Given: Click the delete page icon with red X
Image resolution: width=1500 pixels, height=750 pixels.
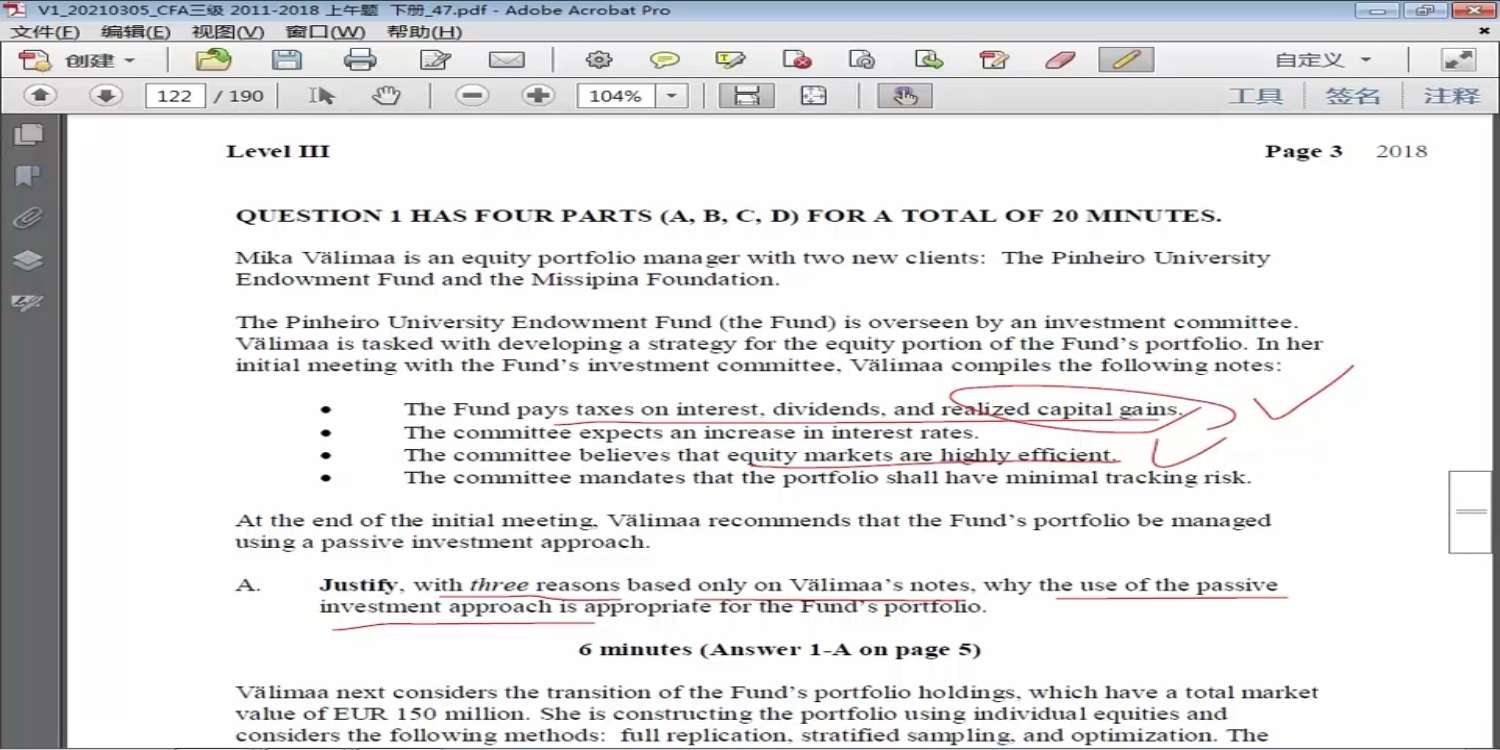Looking at the screenshot, I should [x=797, y=60].
